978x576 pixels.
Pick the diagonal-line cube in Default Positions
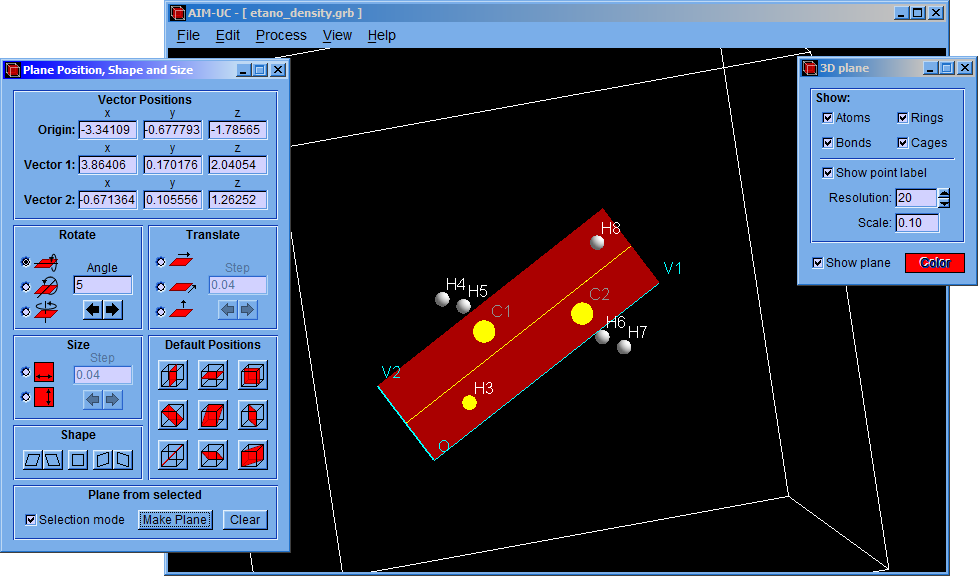tap(172, 454)
